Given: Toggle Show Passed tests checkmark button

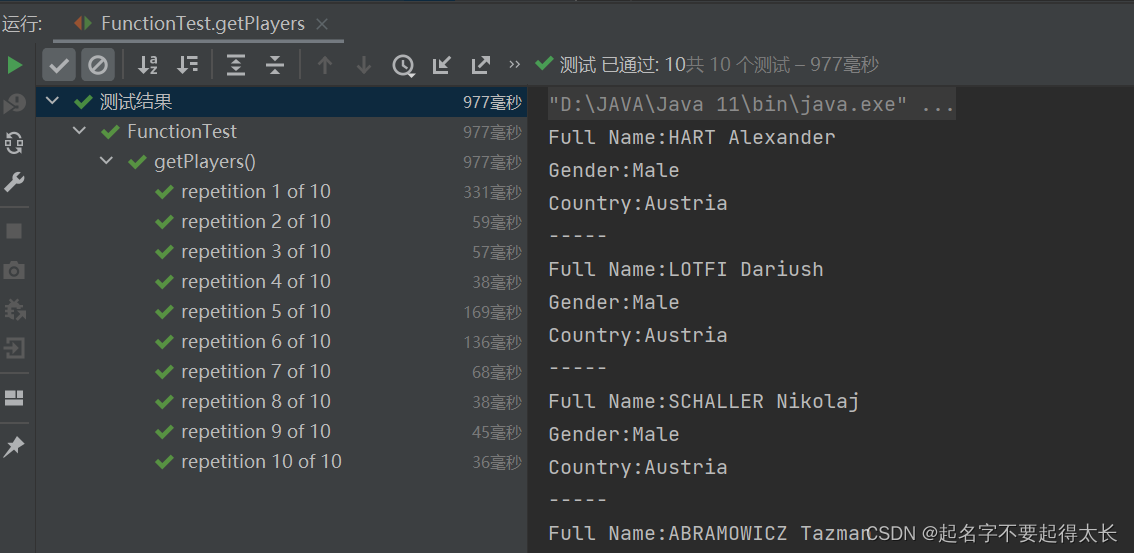Looking at the screenshot, I should [x=59, y=66].
